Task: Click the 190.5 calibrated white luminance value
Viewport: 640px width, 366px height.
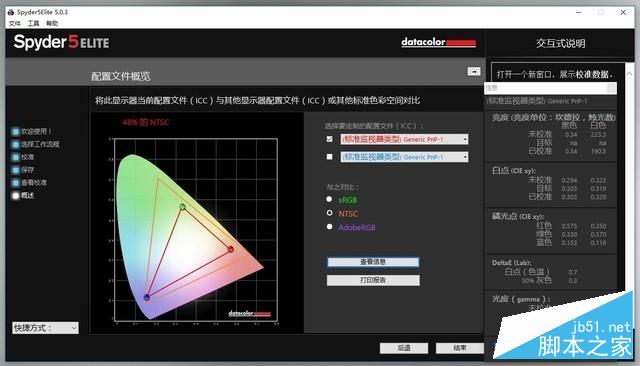Action: click(x=598, y=151)
